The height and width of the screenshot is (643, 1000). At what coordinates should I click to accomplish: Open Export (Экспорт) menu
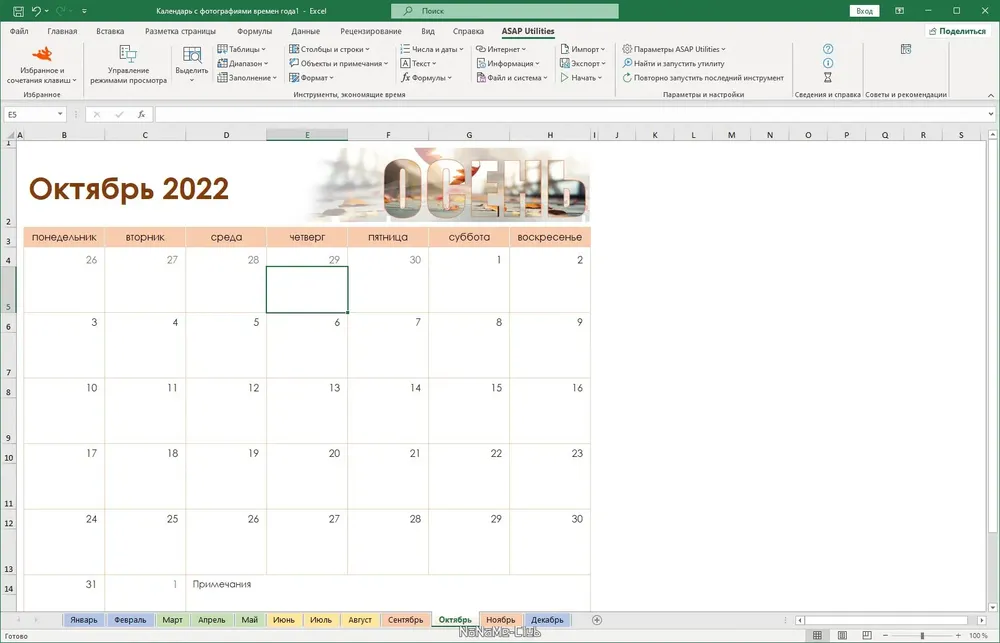click(x=582, y=63)
